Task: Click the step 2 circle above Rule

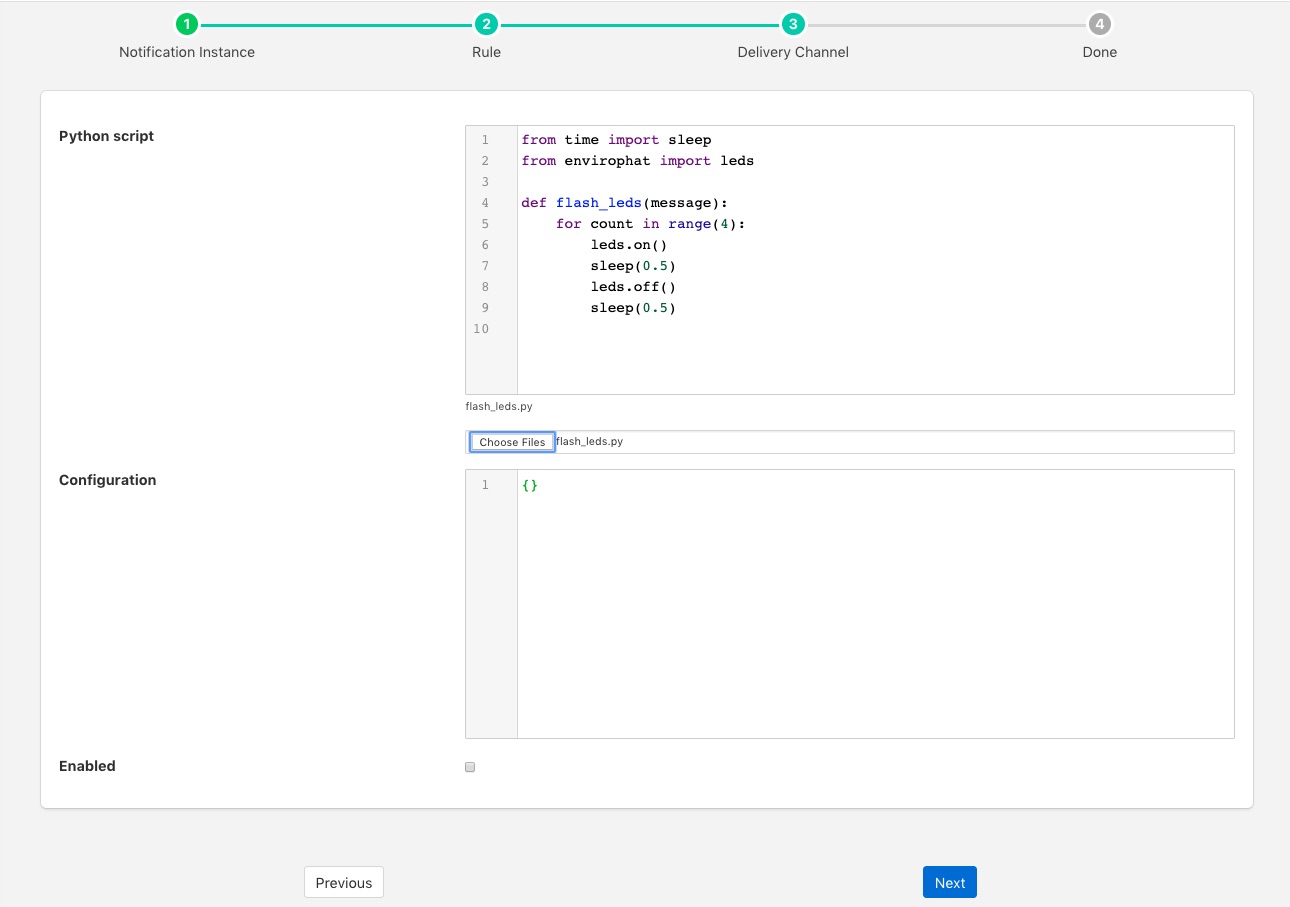Action: [486, 23]
